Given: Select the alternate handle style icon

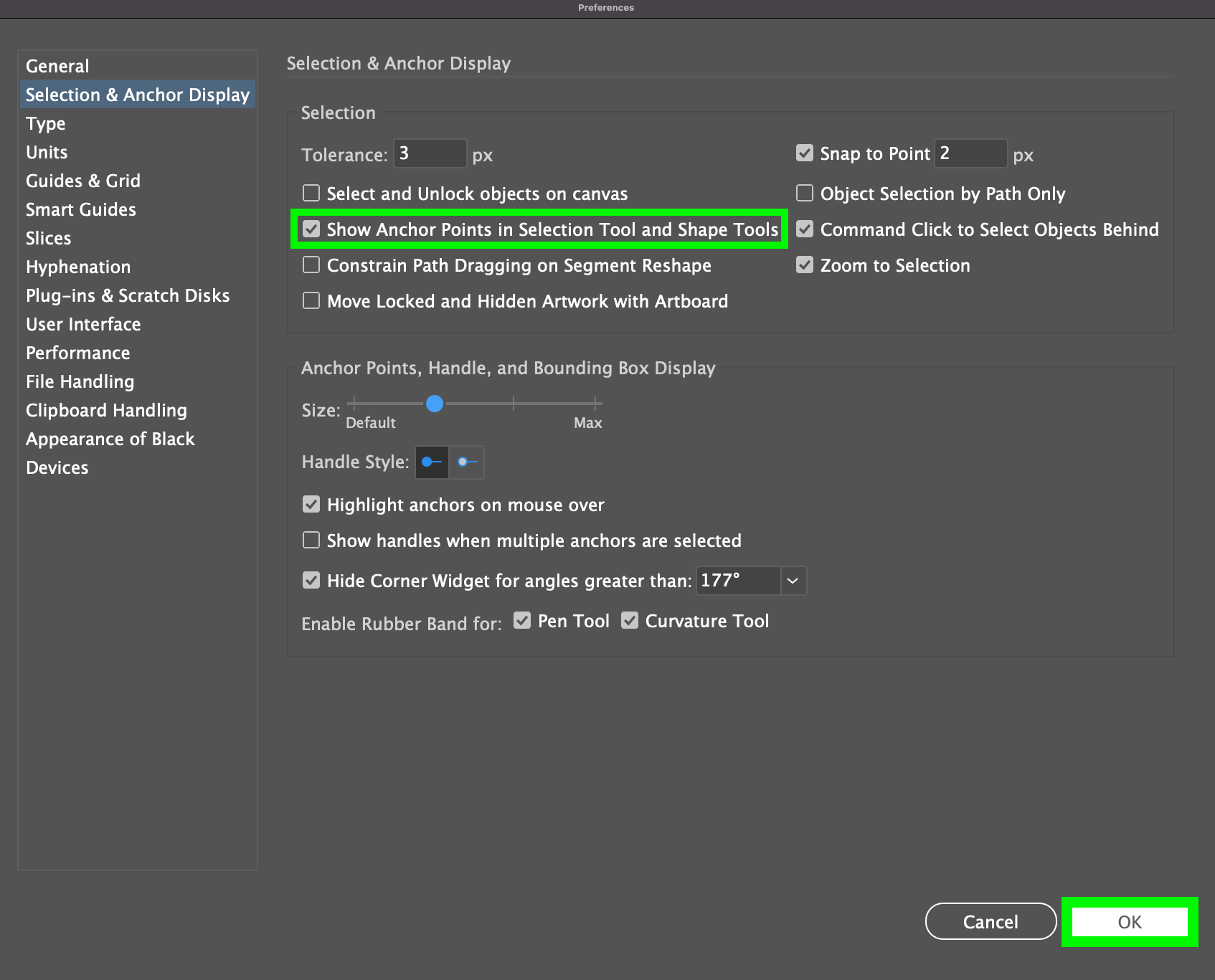Looking at the screenshot, I should click(x=466, y=462).
